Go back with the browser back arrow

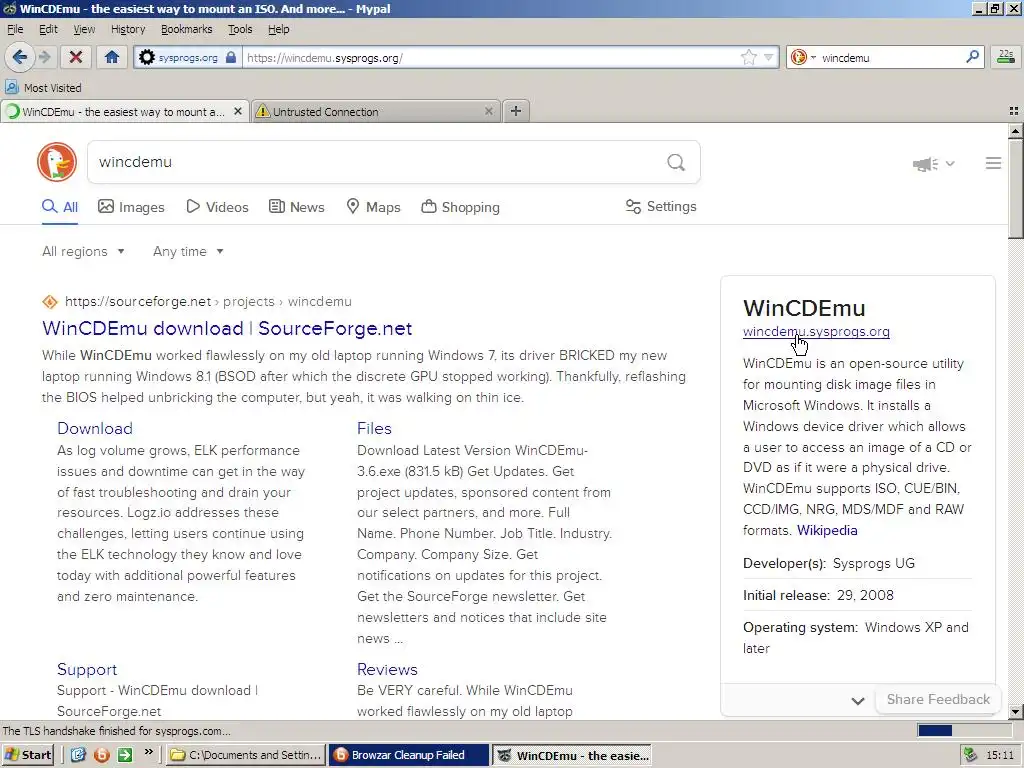20,57
